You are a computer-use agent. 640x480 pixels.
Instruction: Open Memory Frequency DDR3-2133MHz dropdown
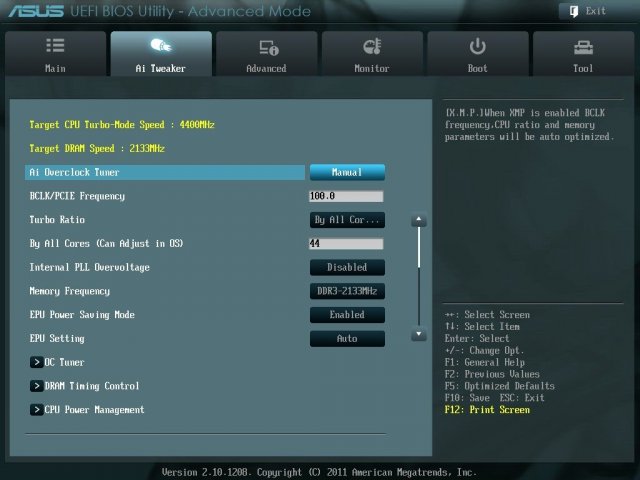click(347, 291)
